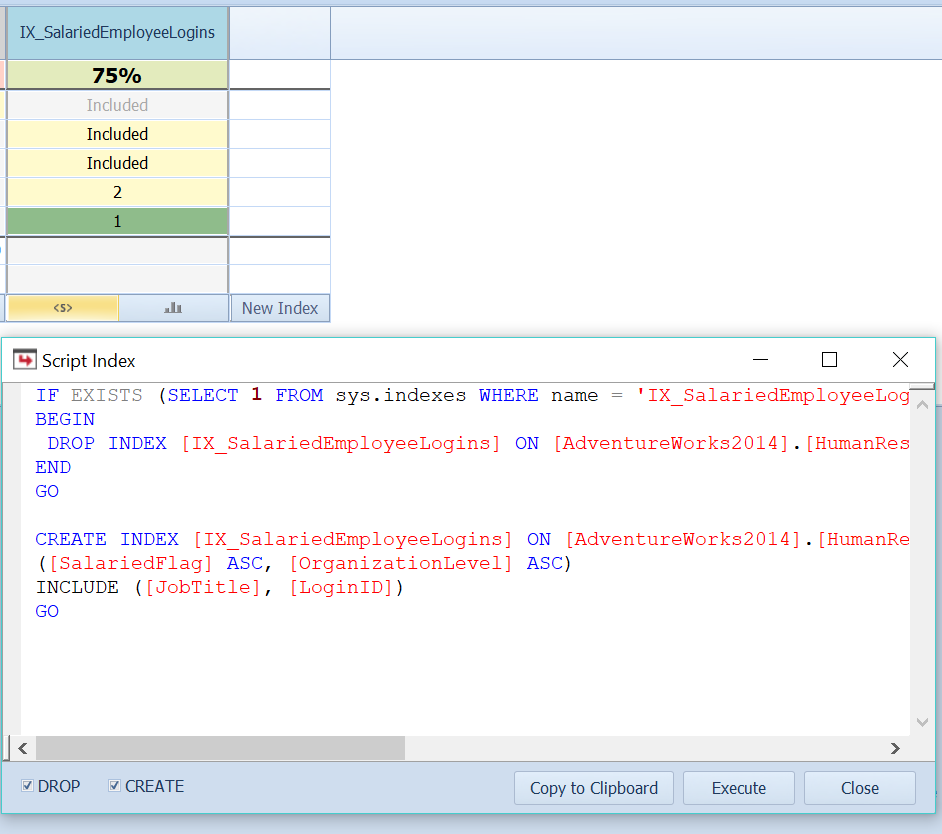This screenshot has height=834, width=942.
Task: Click the cell showing value 2
Action: [x=117, y=190]
